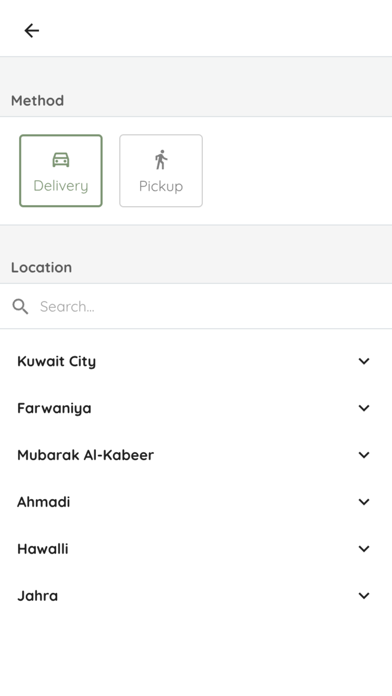The height and width of the screenshot is (696, 392).
Task: Select the Delivery method option
Action: coord(61,171)
